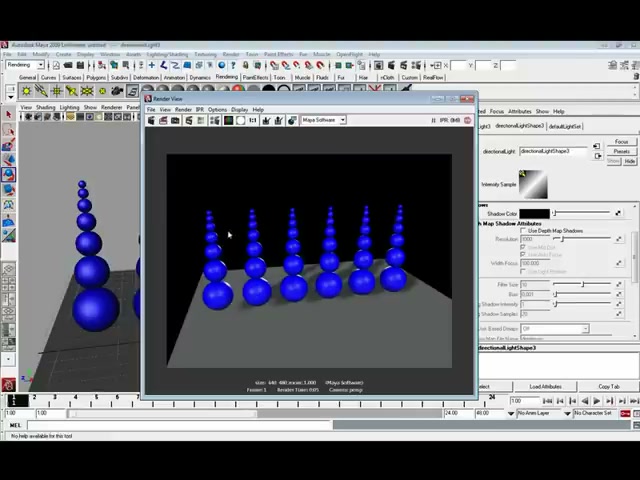Click the Go to output connection icon
The image size is (640, 480).
pyautogui.click(x=598, y=156)
